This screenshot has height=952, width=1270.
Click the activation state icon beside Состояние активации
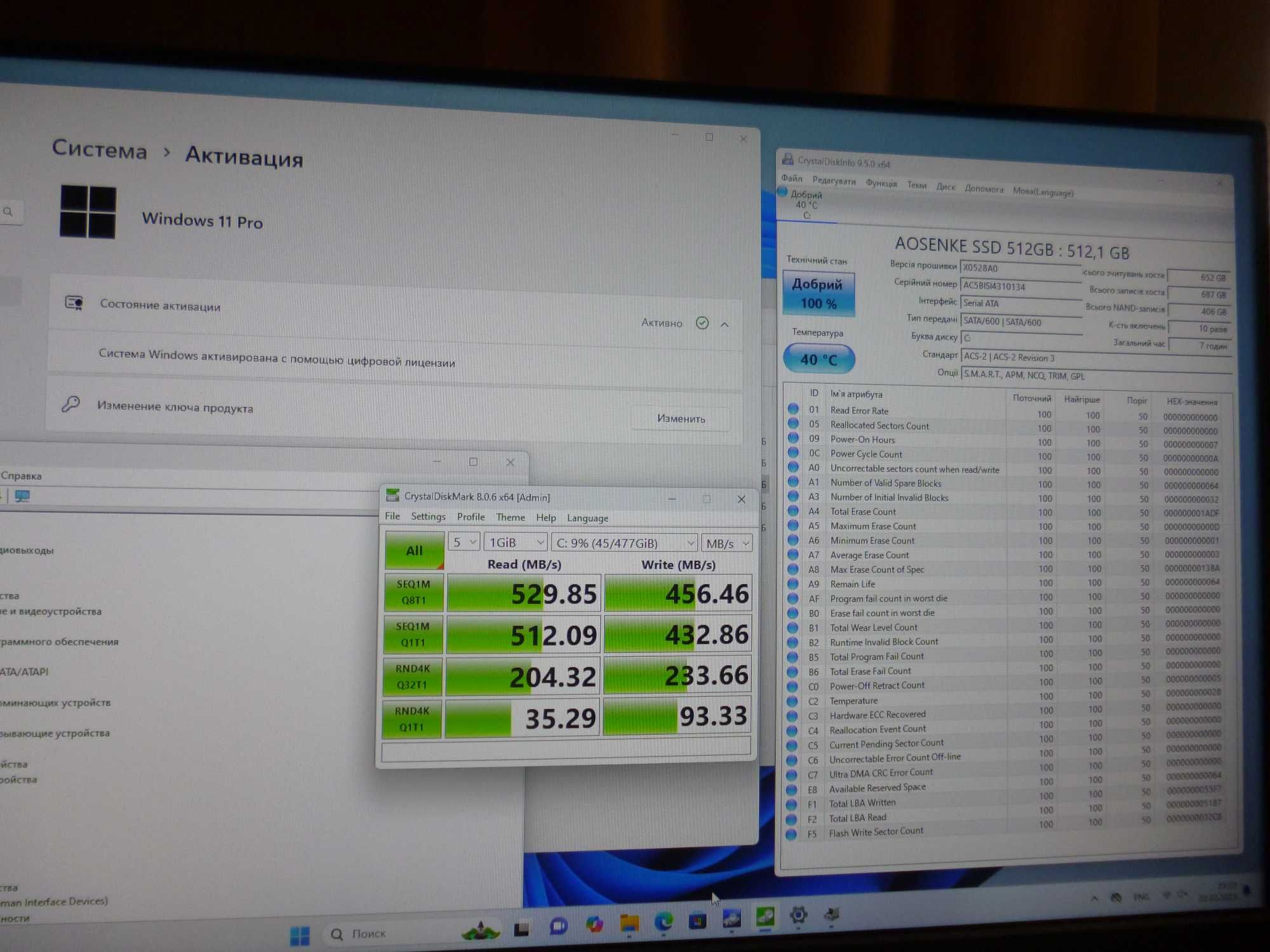[74, 303]
